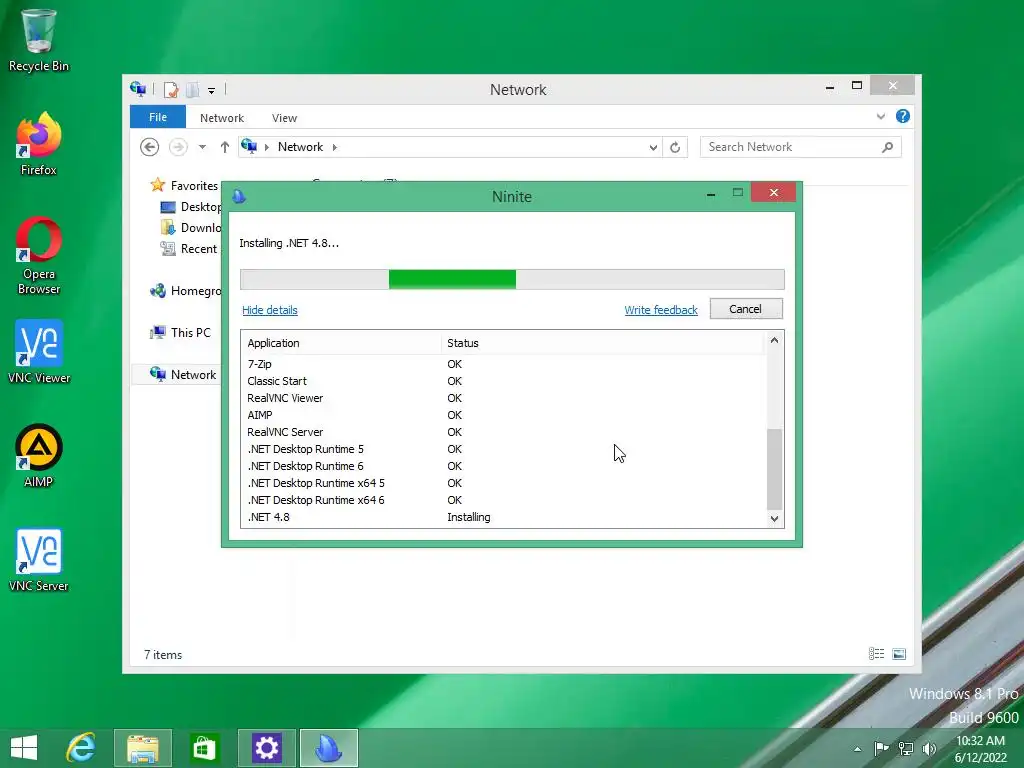Viewport: 1024px width, 768px height.
Task: Open the network tray icon
Action: 906,748
